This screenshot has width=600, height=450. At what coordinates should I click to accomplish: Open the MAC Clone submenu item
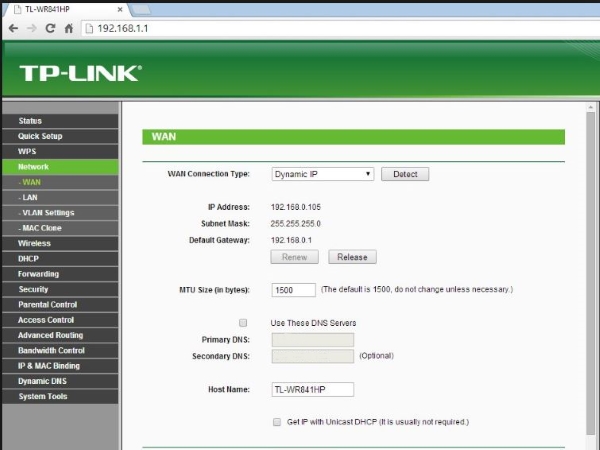60,228
